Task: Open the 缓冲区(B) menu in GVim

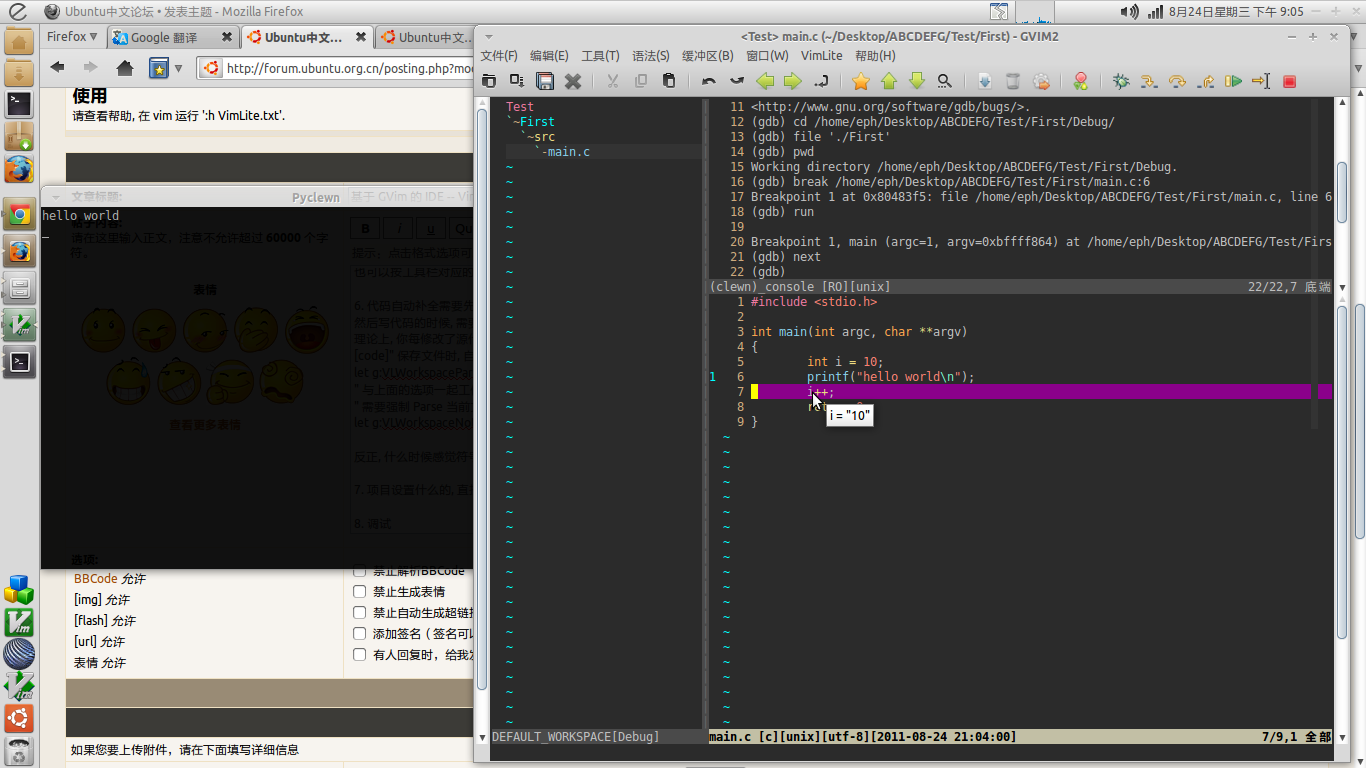Action: pyautogui.click(x=707, y=56)
